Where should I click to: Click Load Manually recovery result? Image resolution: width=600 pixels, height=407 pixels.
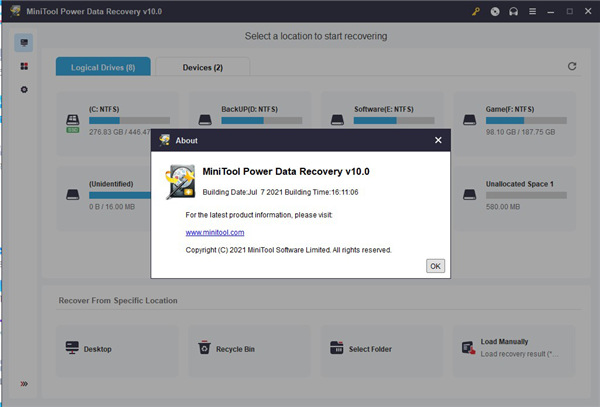click(x=515, y=347)
